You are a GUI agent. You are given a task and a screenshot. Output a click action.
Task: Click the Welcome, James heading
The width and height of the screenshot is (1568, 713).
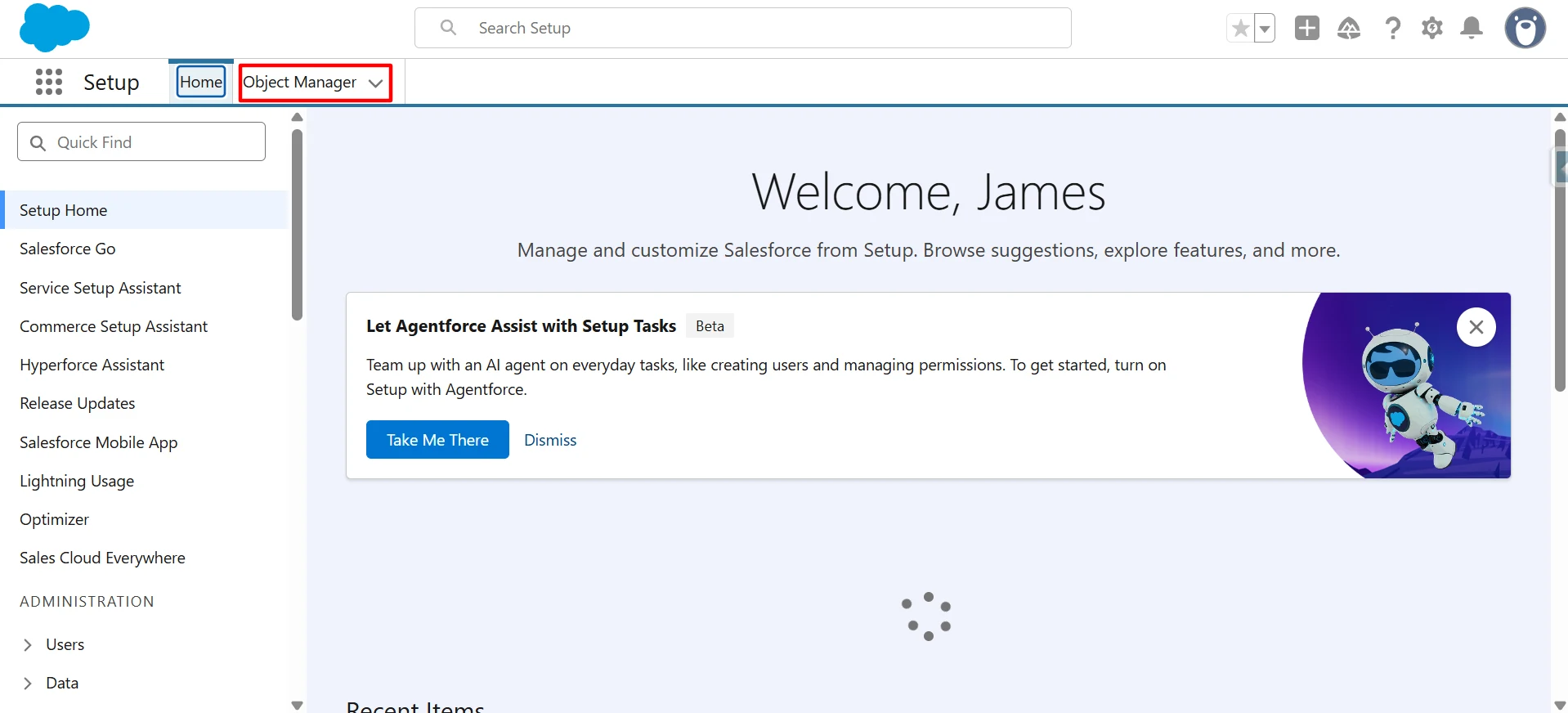coord(929,193)
